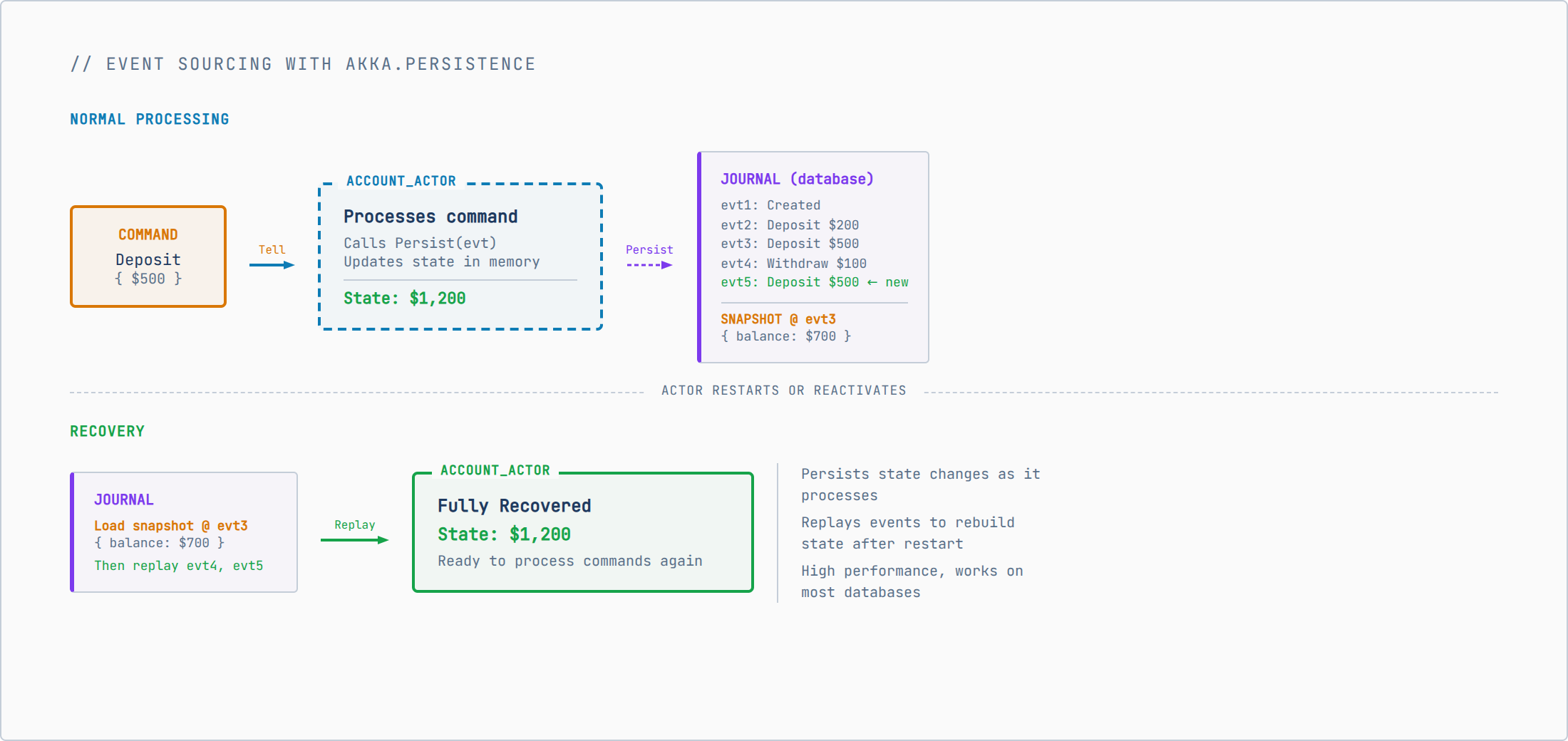Click the 'High performance, works on most databases' note
Viewport: 1568px width, 741px height.
click(x=912, y=581)
